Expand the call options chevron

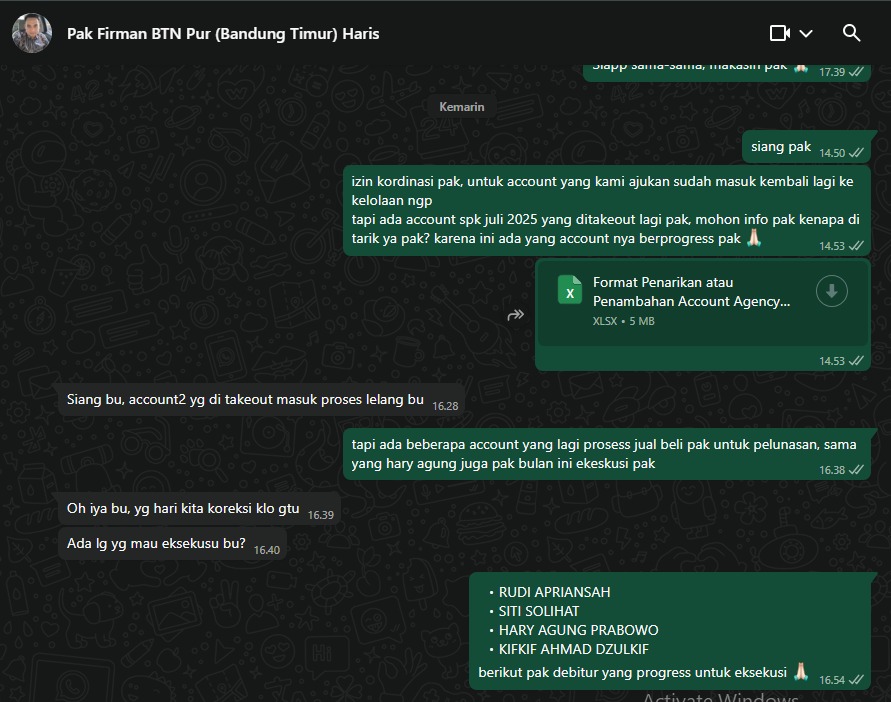[806, 33]
